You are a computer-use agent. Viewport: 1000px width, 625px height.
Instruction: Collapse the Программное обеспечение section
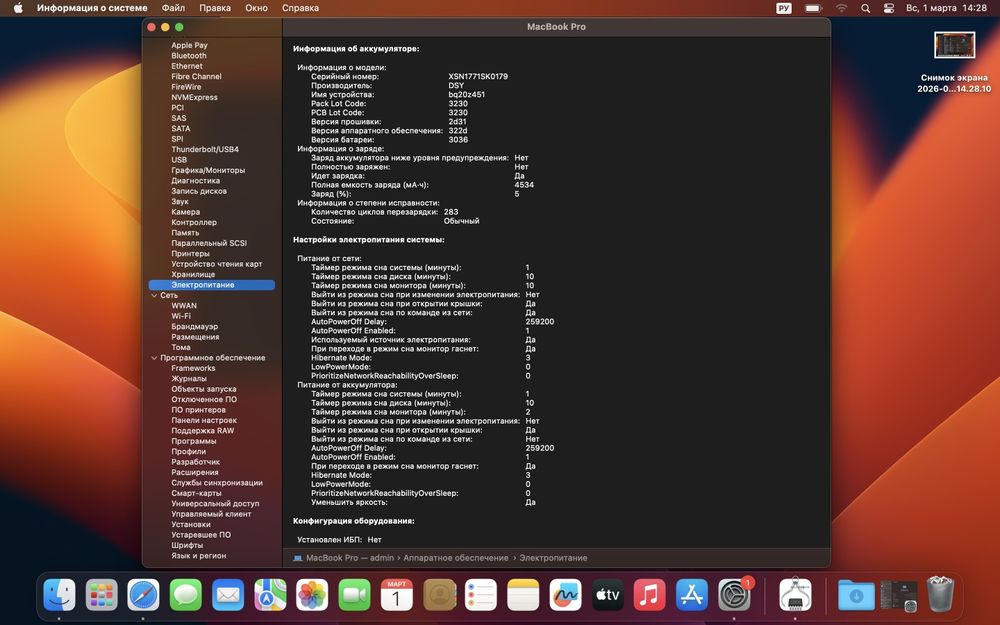(x=154, y=358)
